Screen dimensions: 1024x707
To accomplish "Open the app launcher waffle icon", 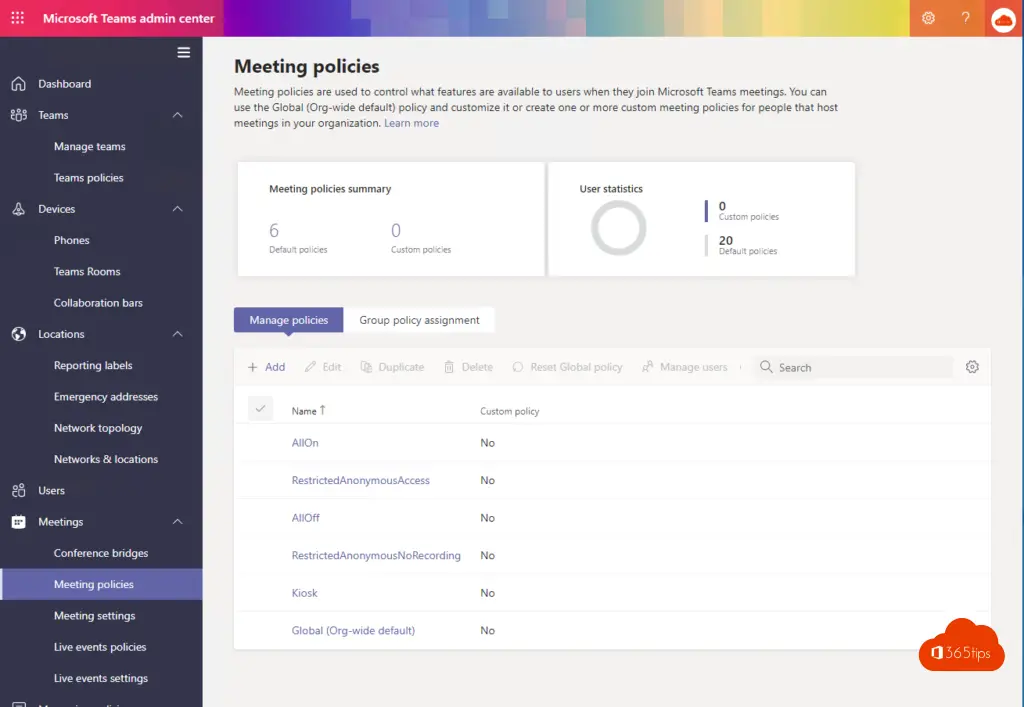I will (x=18, y=18).
